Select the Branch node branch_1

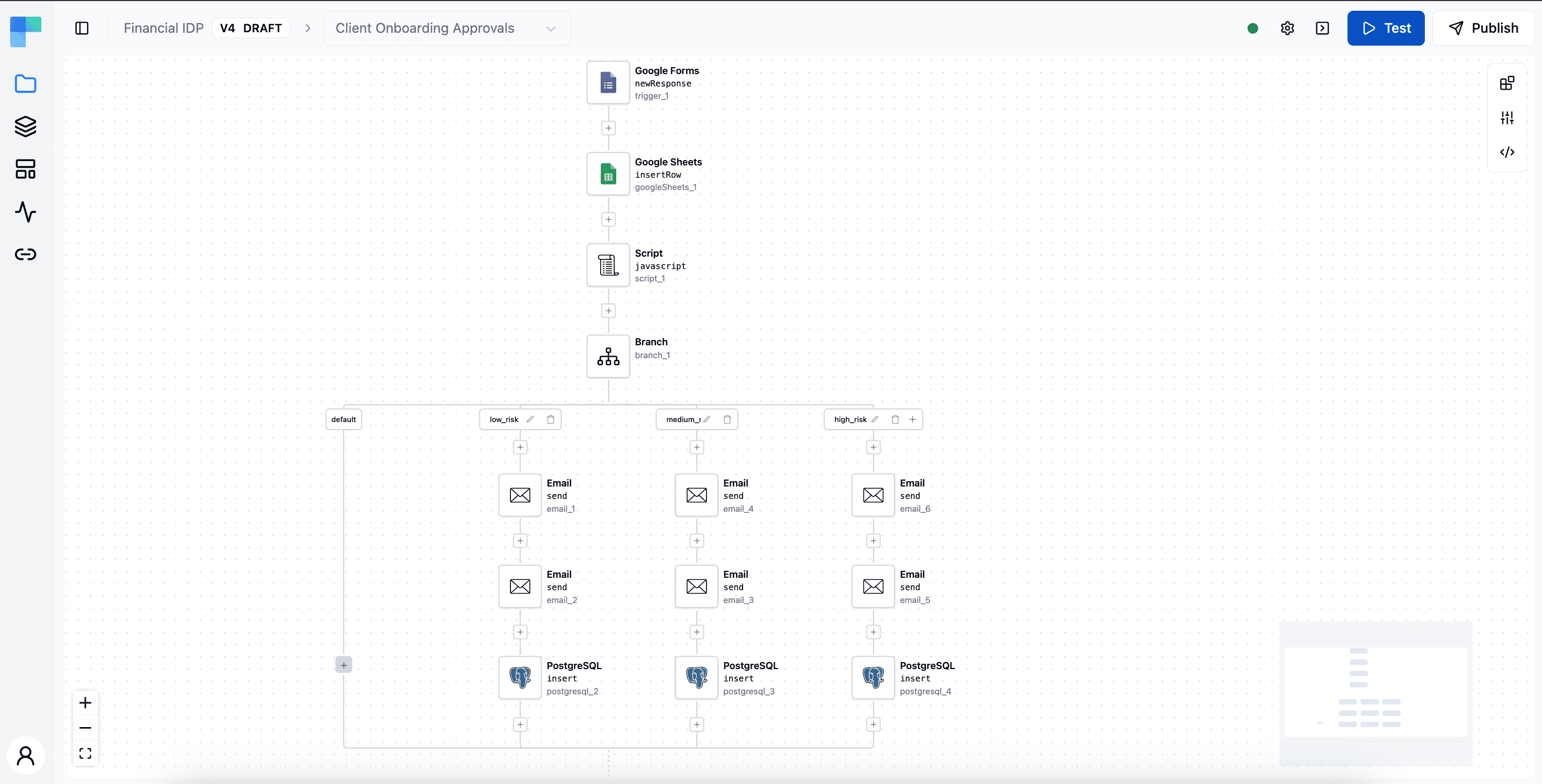point(608,356)
